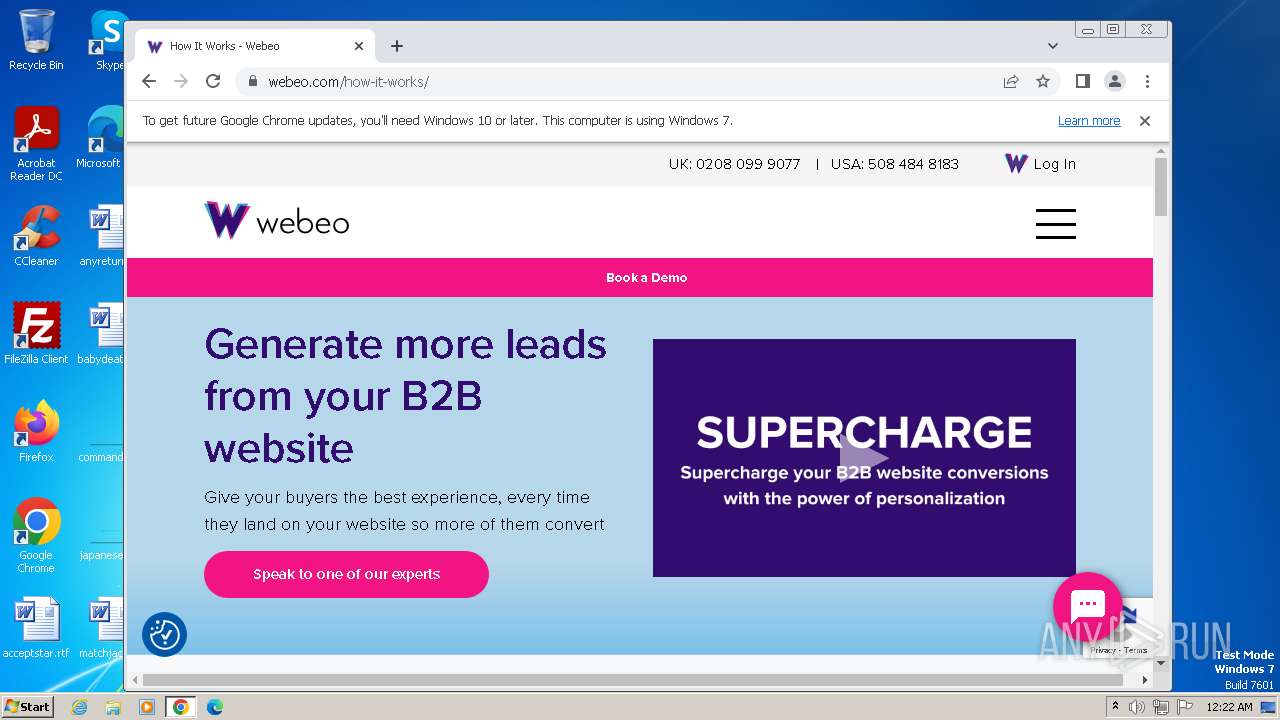1280x720 pixels.
Task: Click the taskbar clock showing 12:22 AM
Action: 1229,707
